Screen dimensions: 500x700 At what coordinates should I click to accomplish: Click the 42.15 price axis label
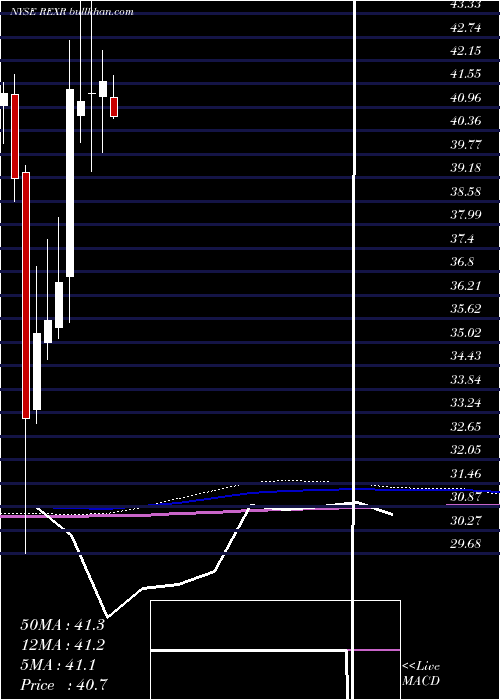coord(466,51)
